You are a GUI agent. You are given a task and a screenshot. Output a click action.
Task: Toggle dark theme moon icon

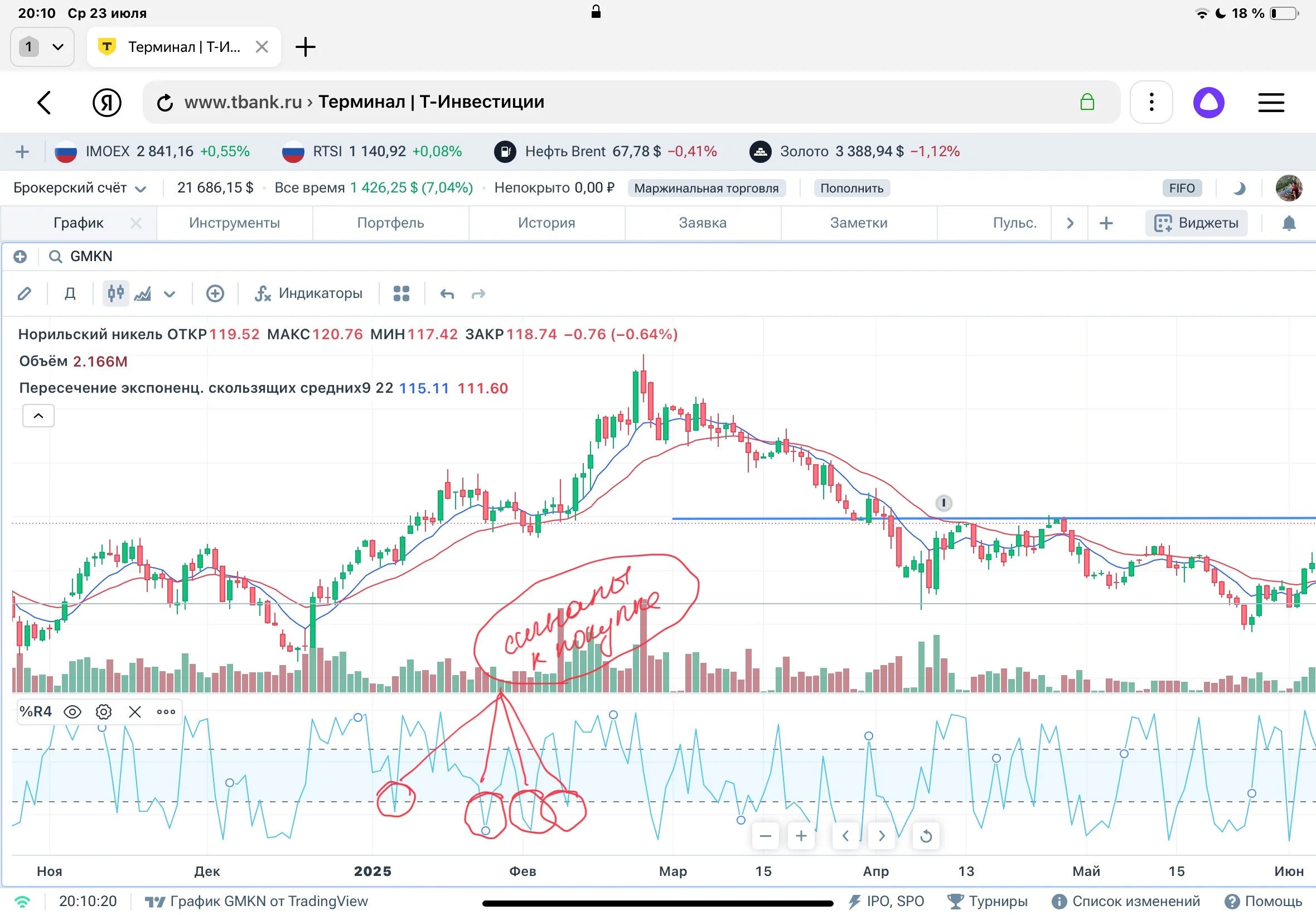[x=1238, y=188]
